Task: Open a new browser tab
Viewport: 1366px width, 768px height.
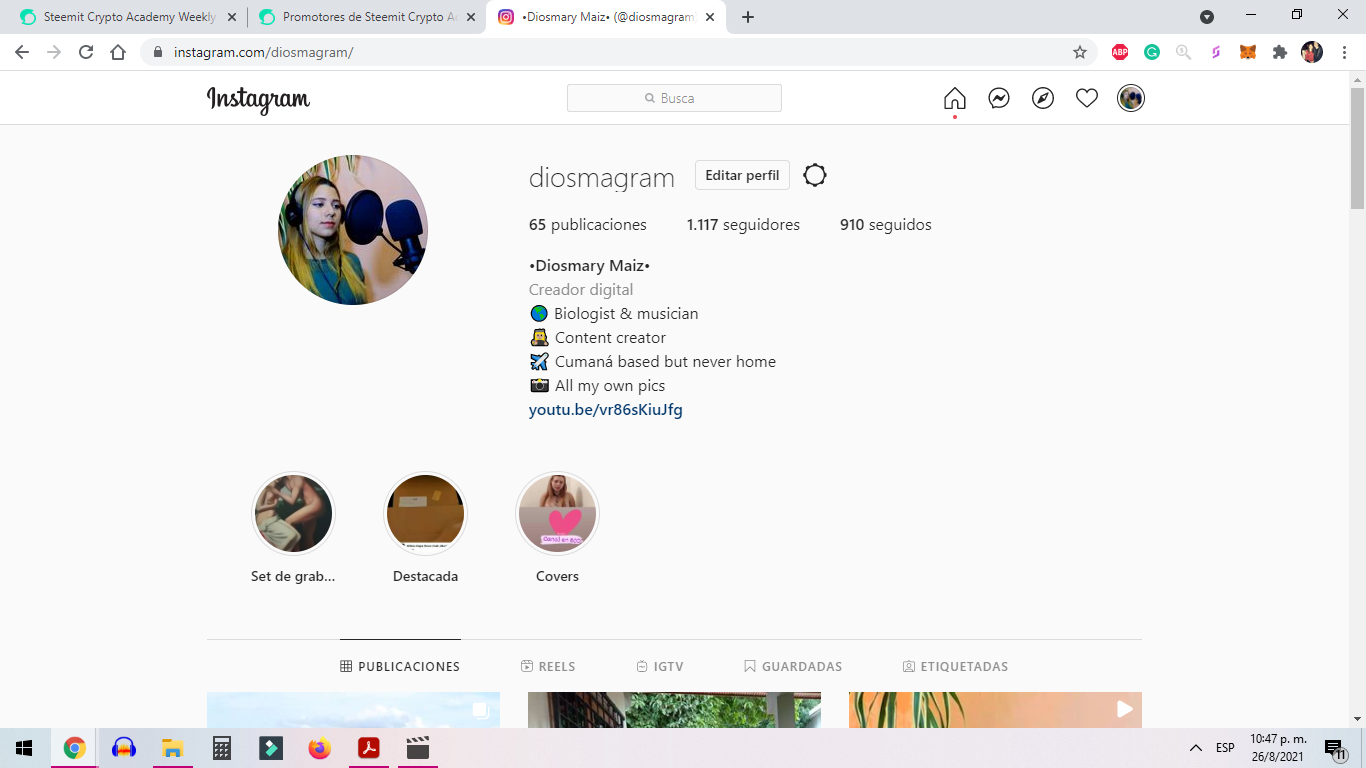Action: click(x=748, y=17)
